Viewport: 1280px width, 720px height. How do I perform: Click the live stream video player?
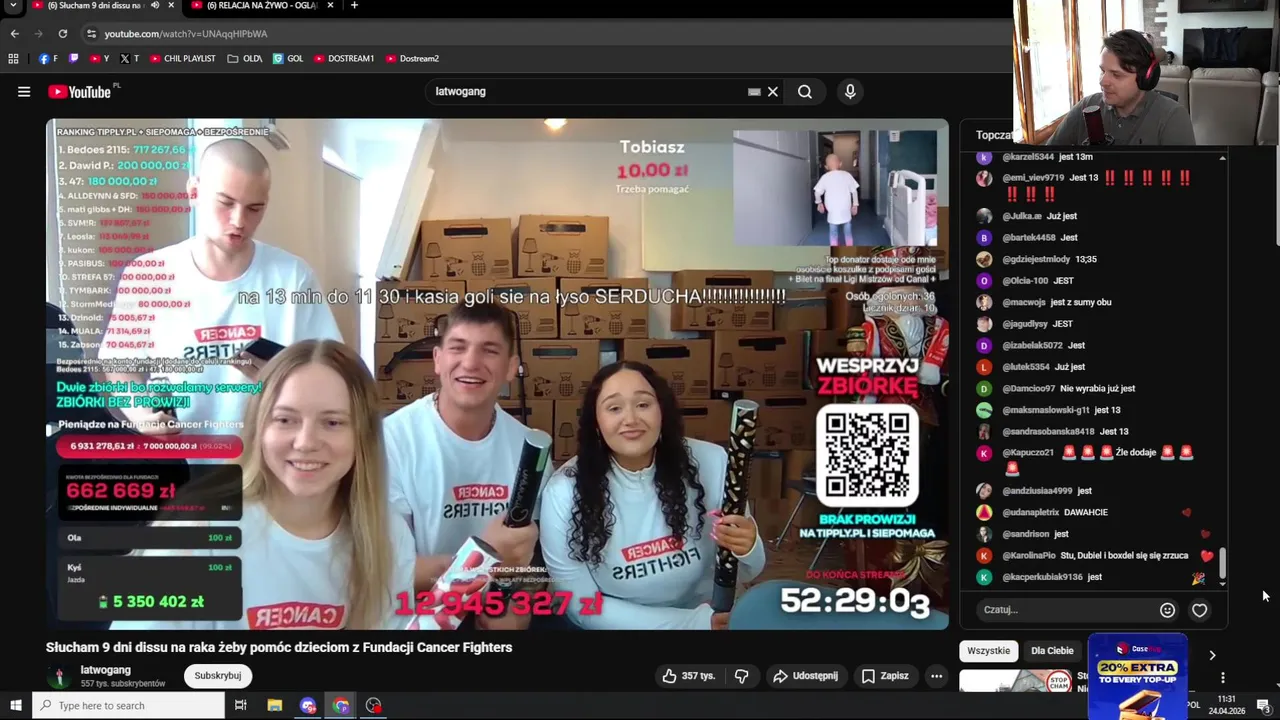497,374
